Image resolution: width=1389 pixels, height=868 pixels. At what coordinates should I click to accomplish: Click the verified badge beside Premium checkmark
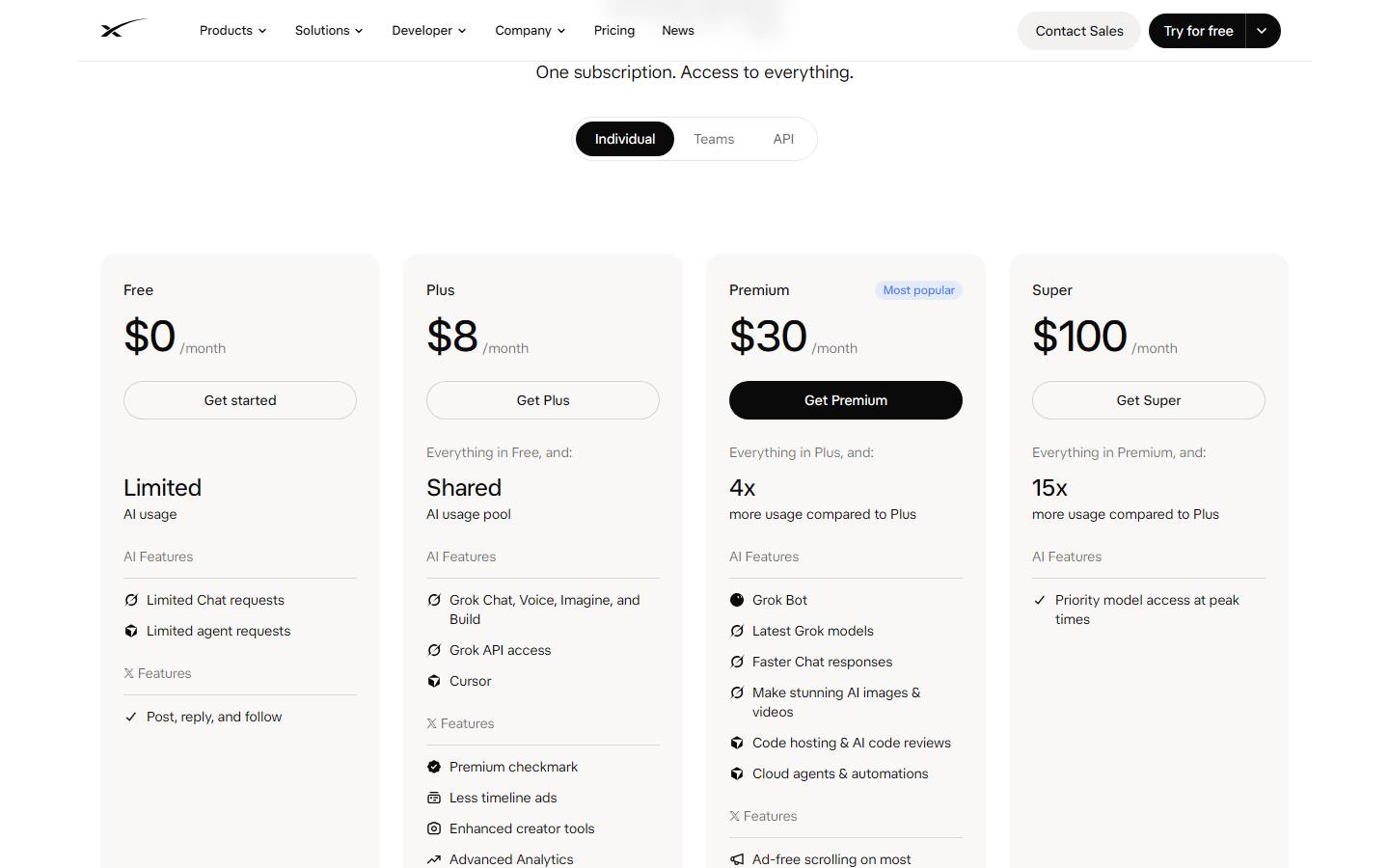coord(434,767)
